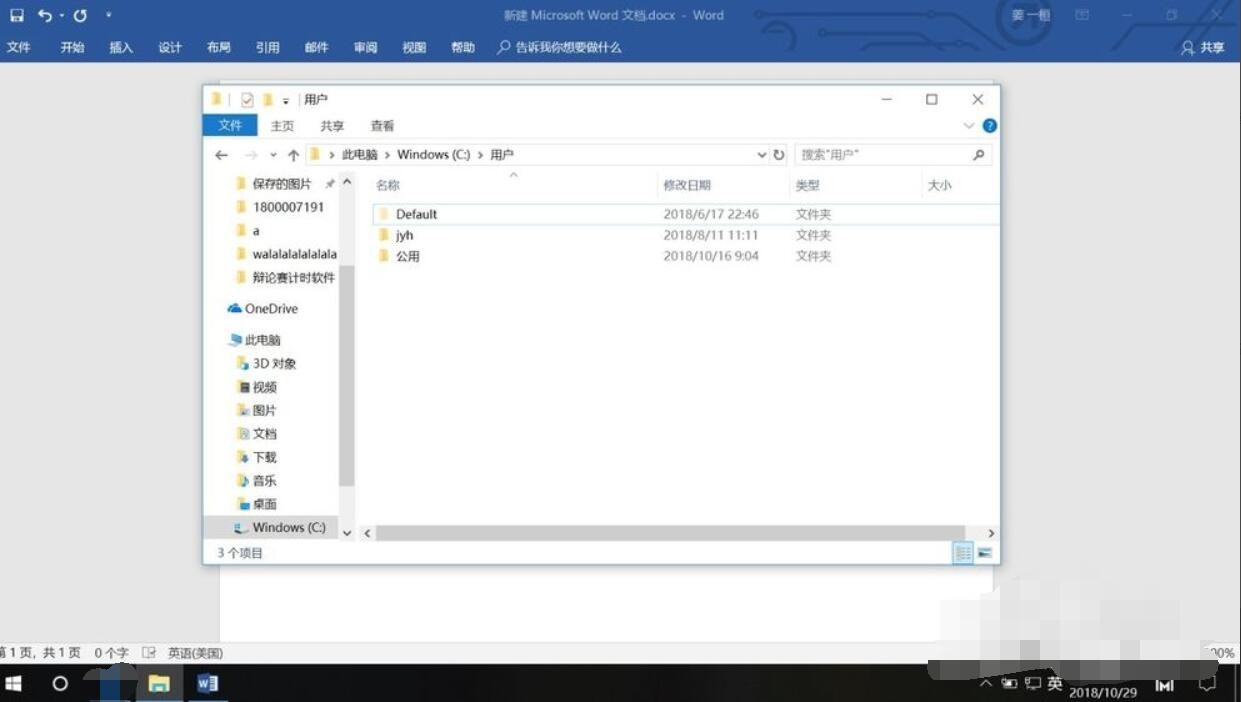Select 图片 in the navigation pane
Image resolution: width=1241 pixels, height=702 pixels.
coord(264,411)
